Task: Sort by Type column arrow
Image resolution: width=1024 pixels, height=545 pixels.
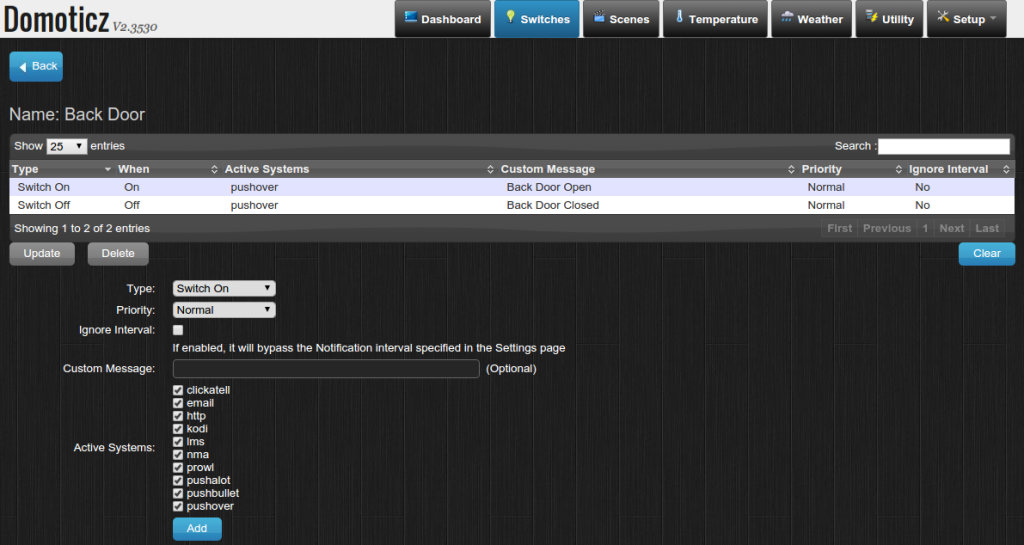Action: [x=108, y=170]
